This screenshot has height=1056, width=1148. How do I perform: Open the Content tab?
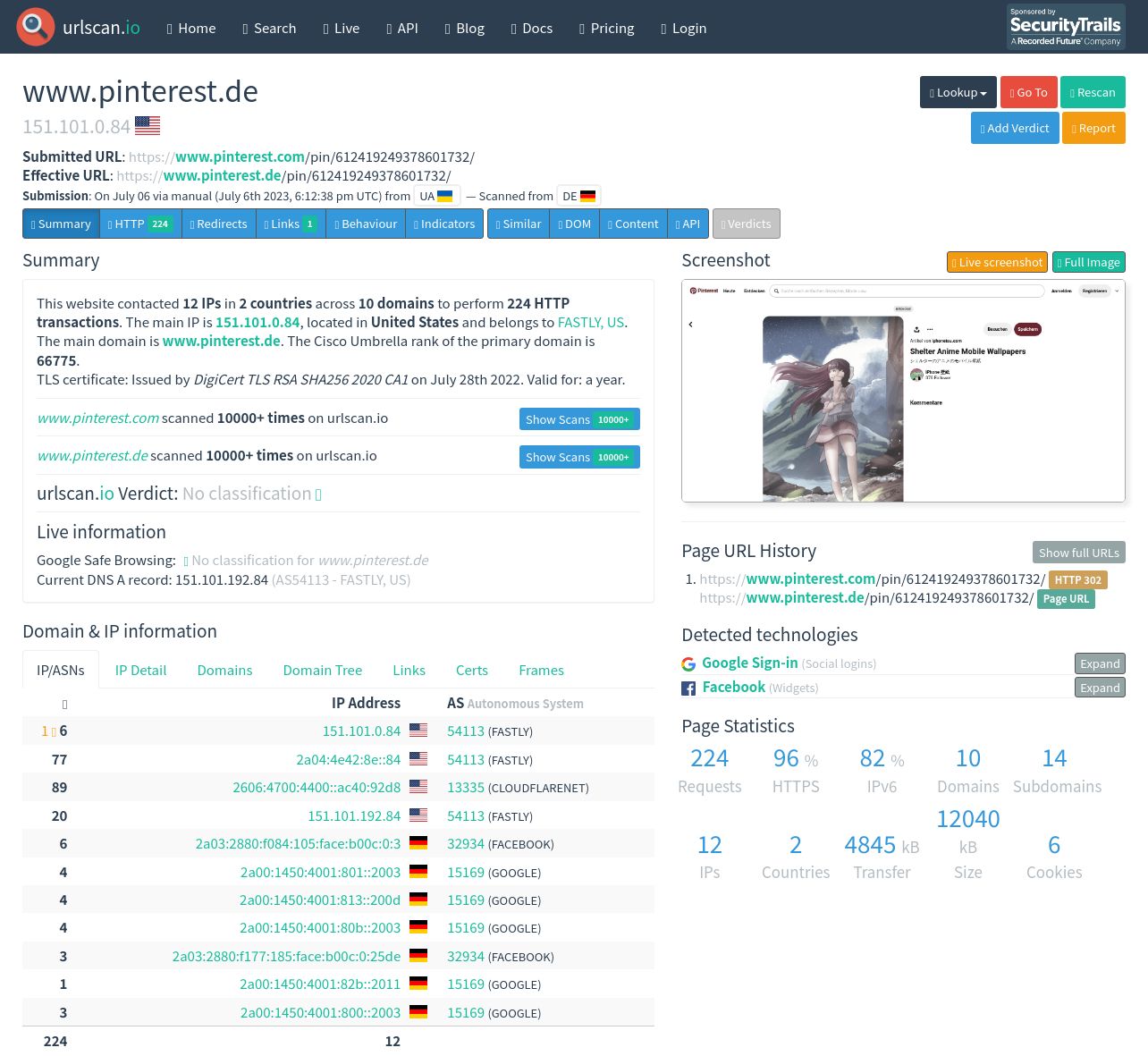tap(633, 224)
